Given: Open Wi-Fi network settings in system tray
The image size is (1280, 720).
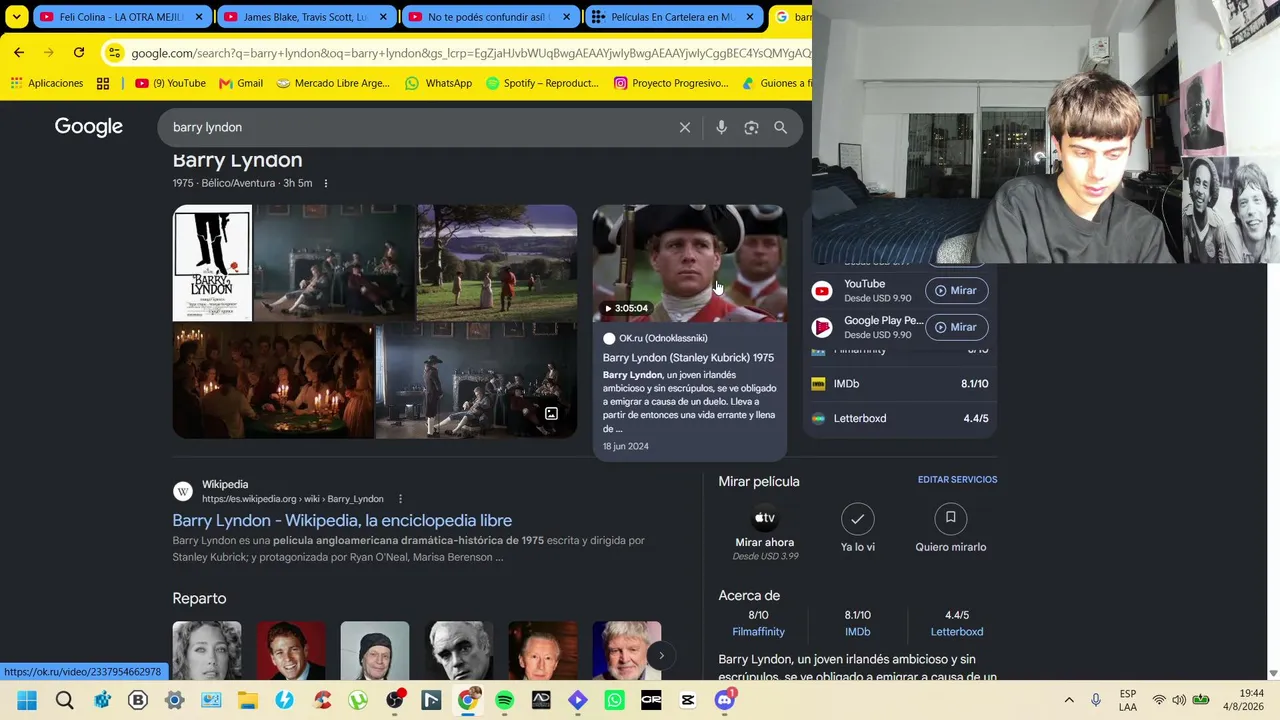Looking at the screenshot, I should click(x=1159, y=700).
